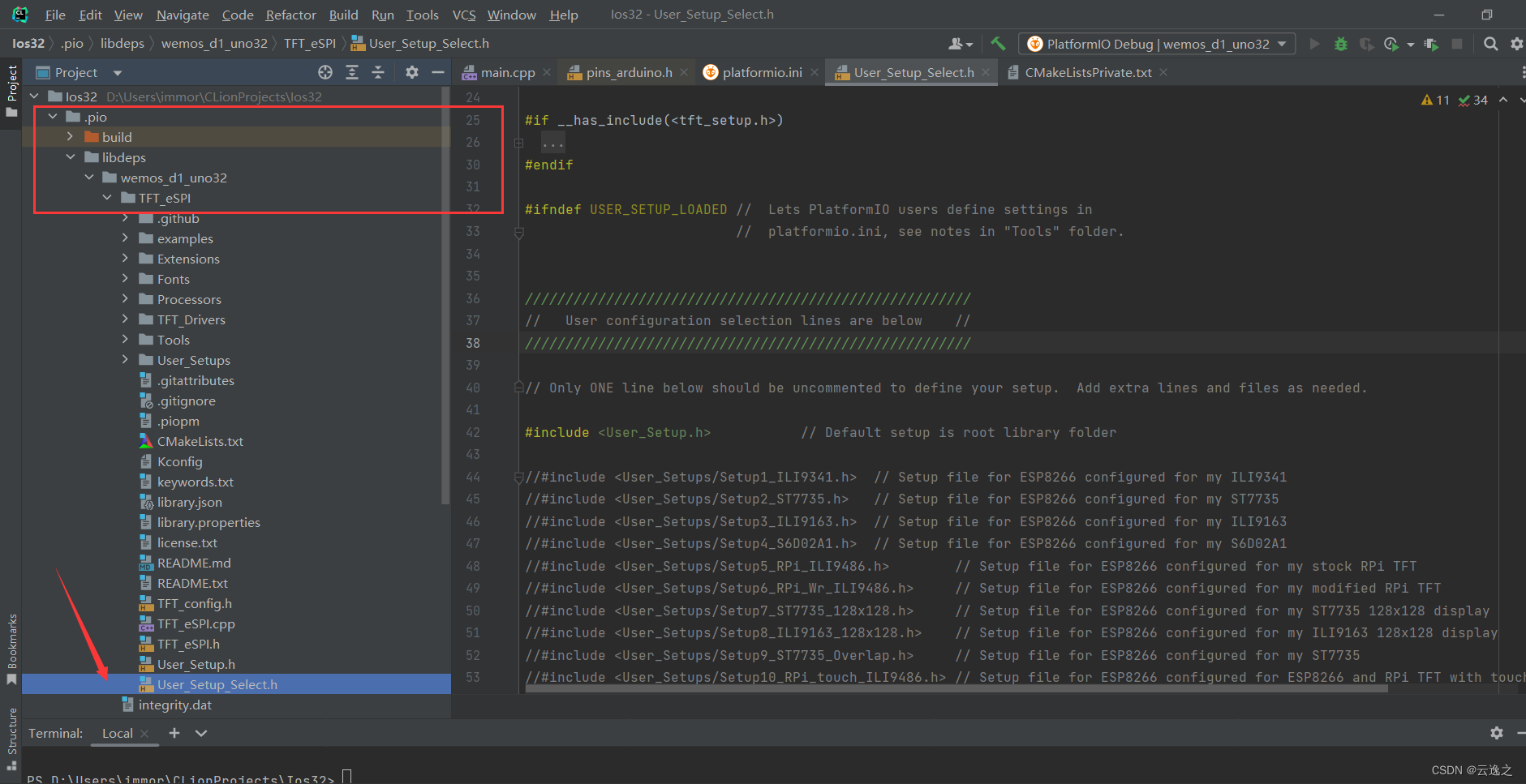
Task: Click warnings indicator showing 11
Action: pyautogui.click(x=1435, y=100)
